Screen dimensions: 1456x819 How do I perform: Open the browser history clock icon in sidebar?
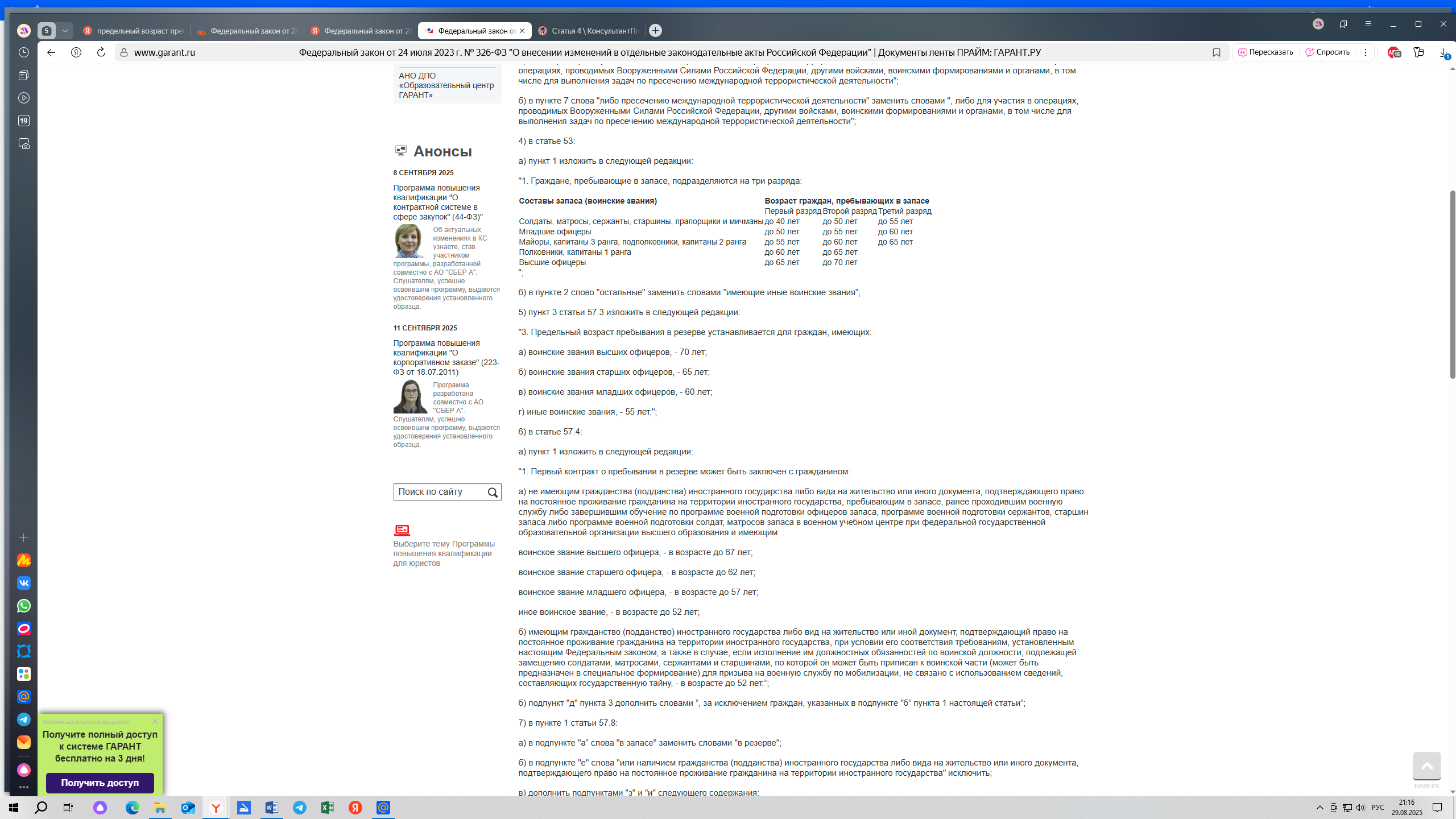tap(24, 52)
